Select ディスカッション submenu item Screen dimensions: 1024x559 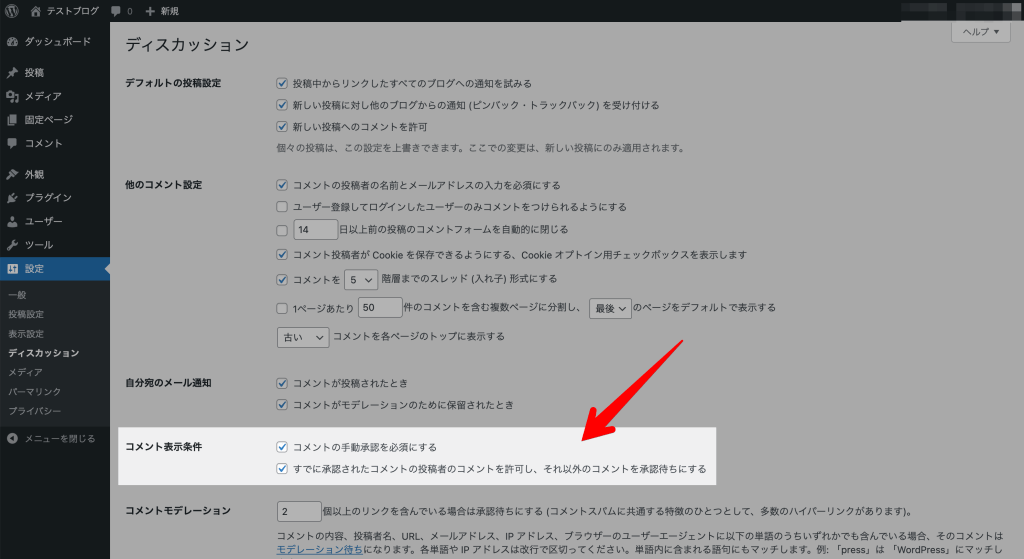[44, 353]
